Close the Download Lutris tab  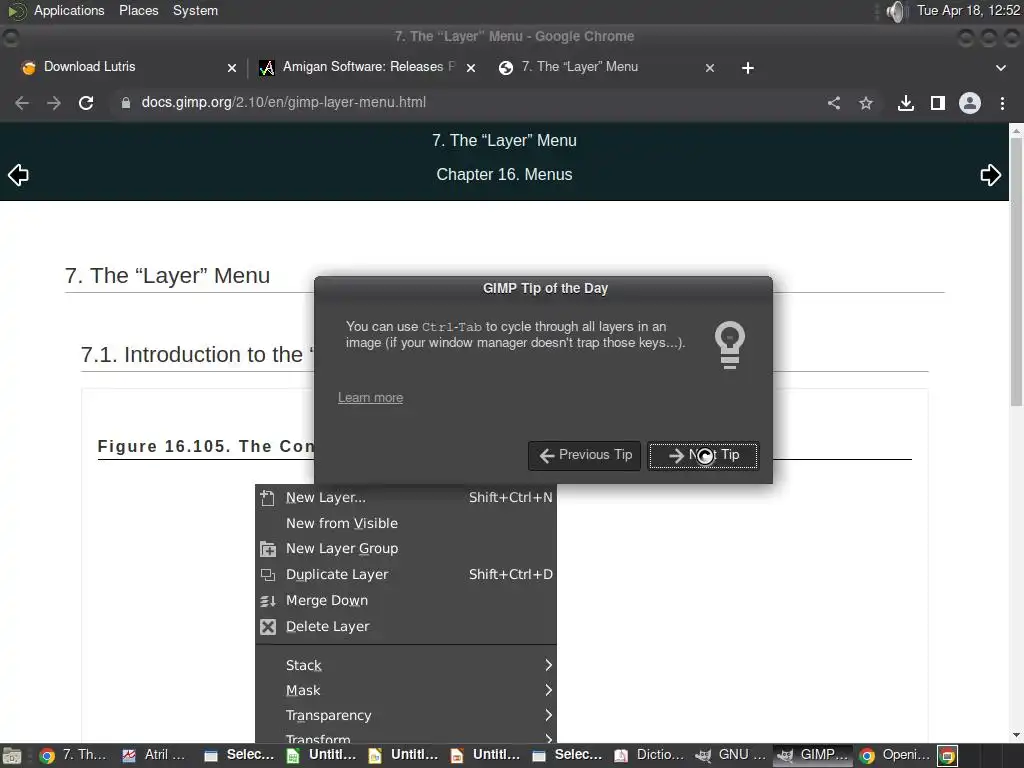[232, 68]
